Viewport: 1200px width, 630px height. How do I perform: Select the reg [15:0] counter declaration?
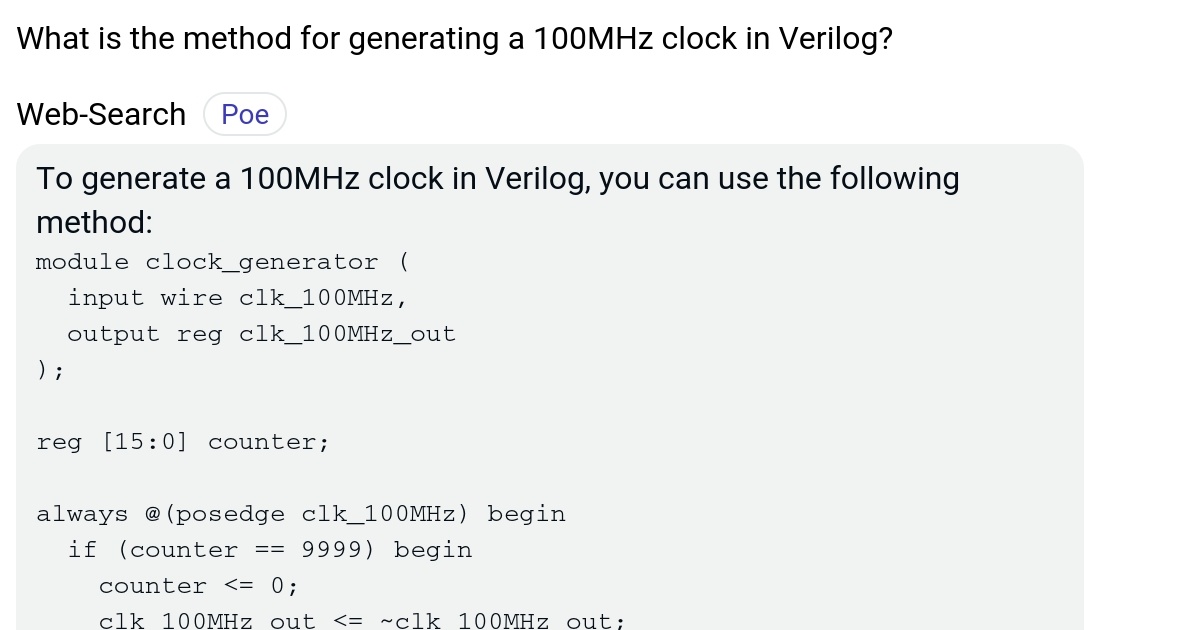tap(183, 441)
